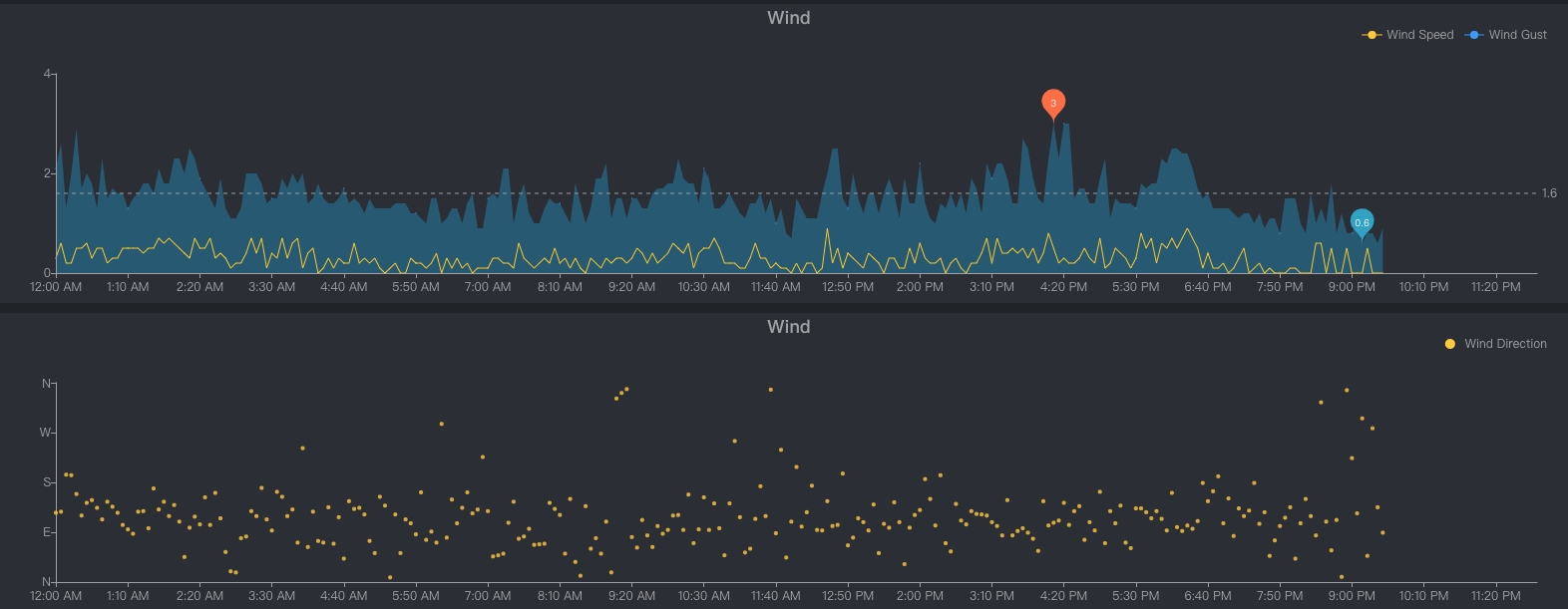Click the bottom direction chart's Wind title

(788, 327)
